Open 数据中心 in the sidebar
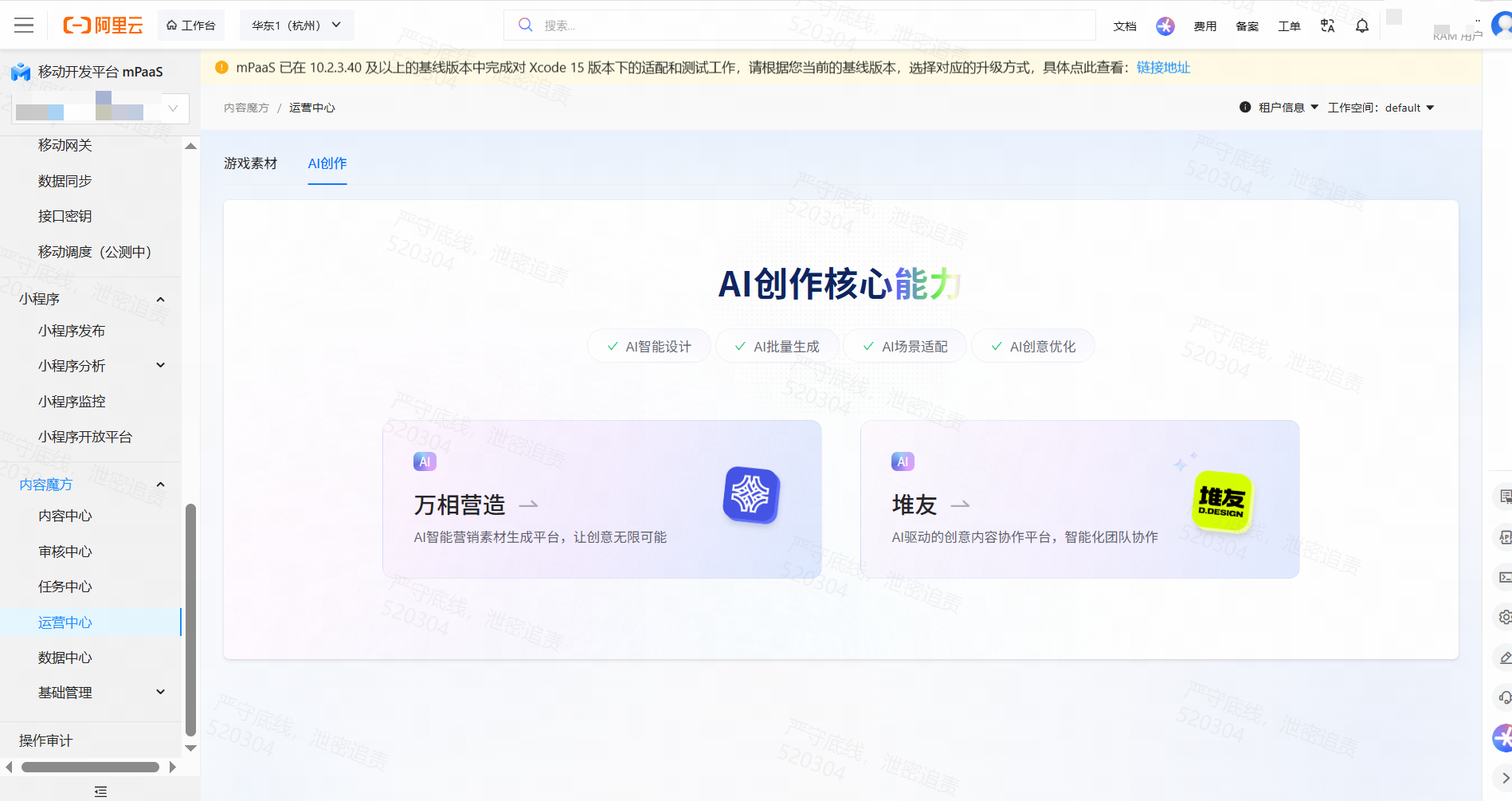Screen dimensions: 1512x801 pyautogui.click(x=65, y=658)
